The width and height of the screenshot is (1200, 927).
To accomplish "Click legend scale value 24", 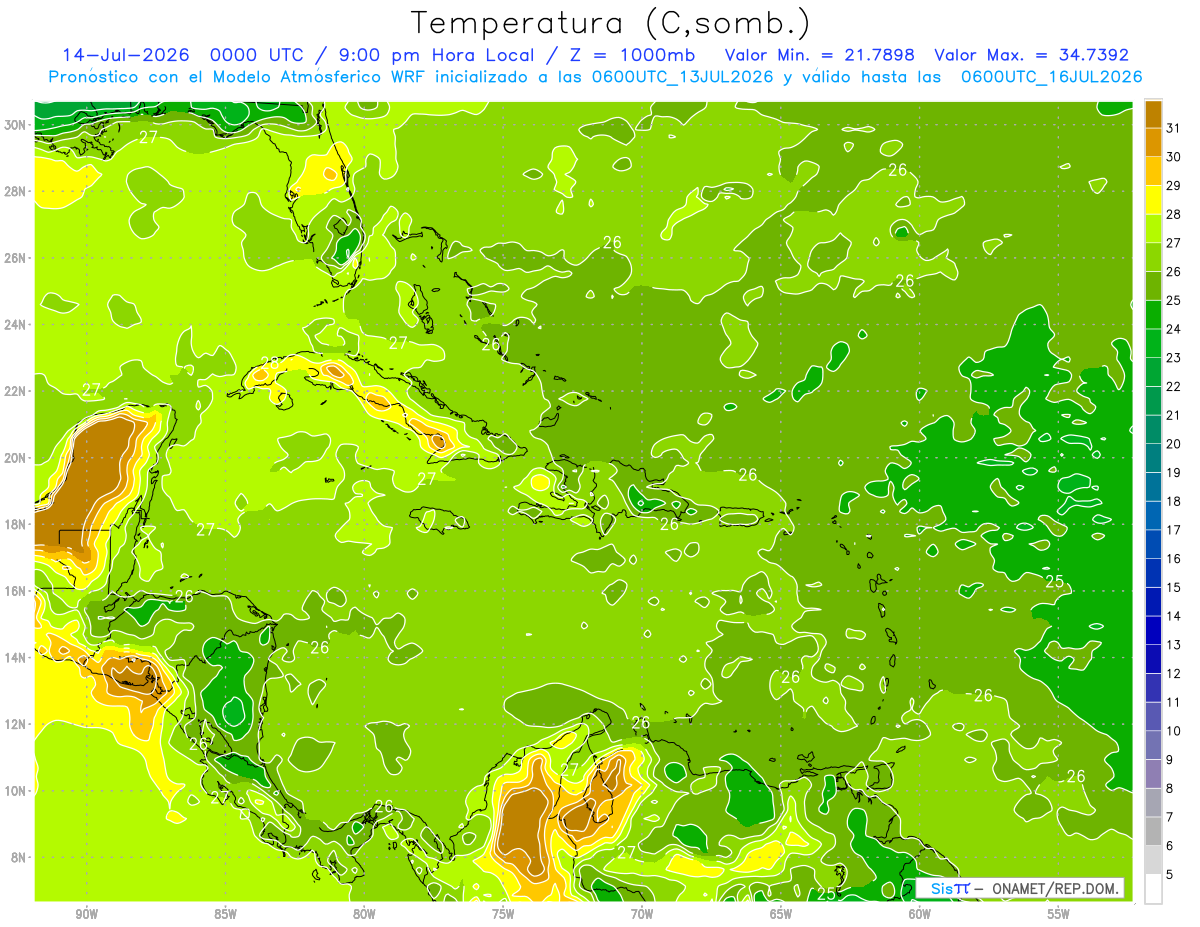I will 1174,329.
